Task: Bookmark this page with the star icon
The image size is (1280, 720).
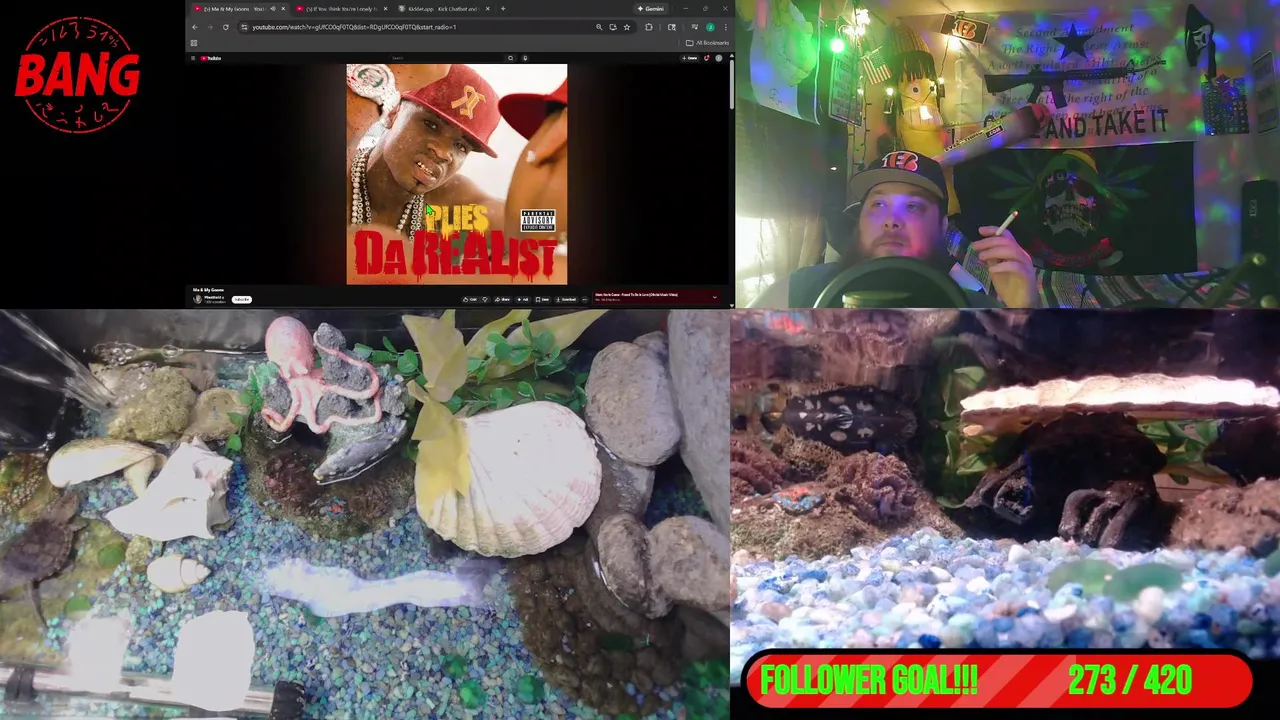Action: [627, 27]
